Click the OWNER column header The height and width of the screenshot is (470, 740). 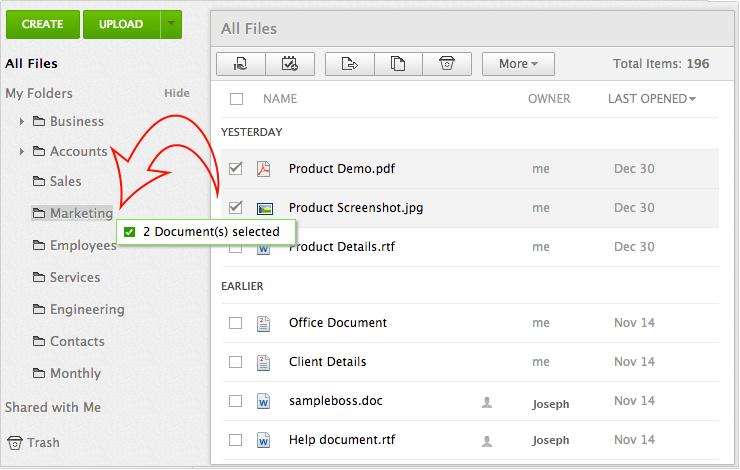coord(549,99)
